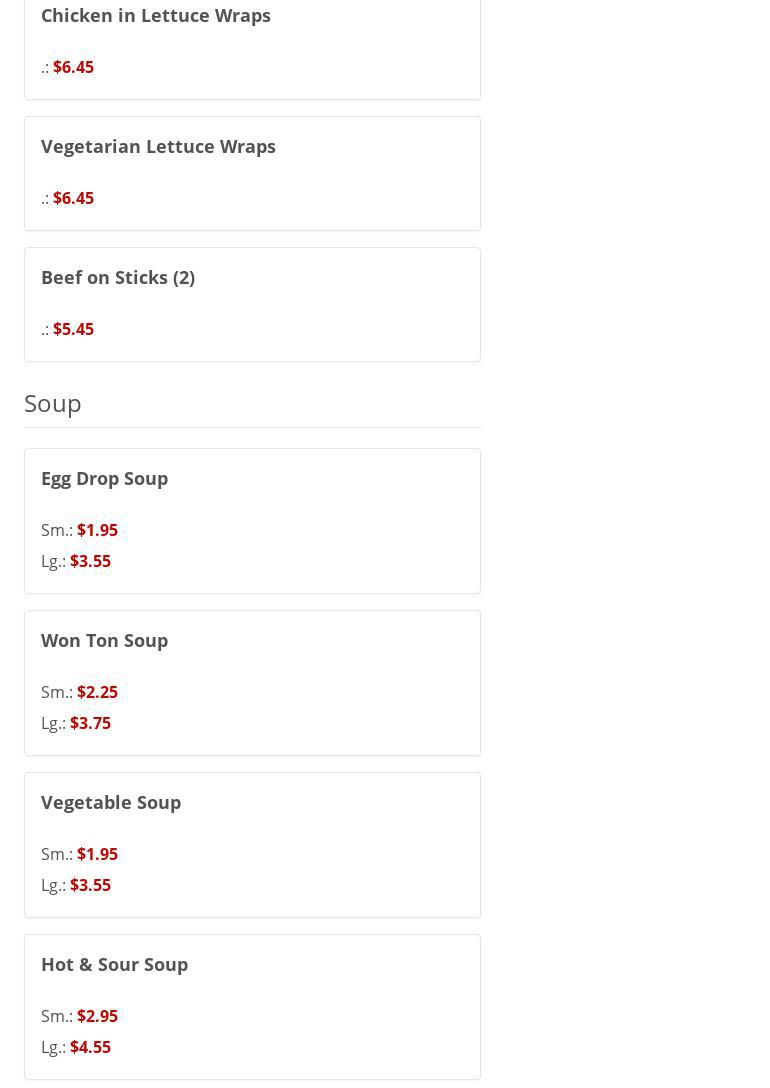Screen dimensions: 770x1088
Task: Open the Vegetable Soup item
Action: coord(111,802)
